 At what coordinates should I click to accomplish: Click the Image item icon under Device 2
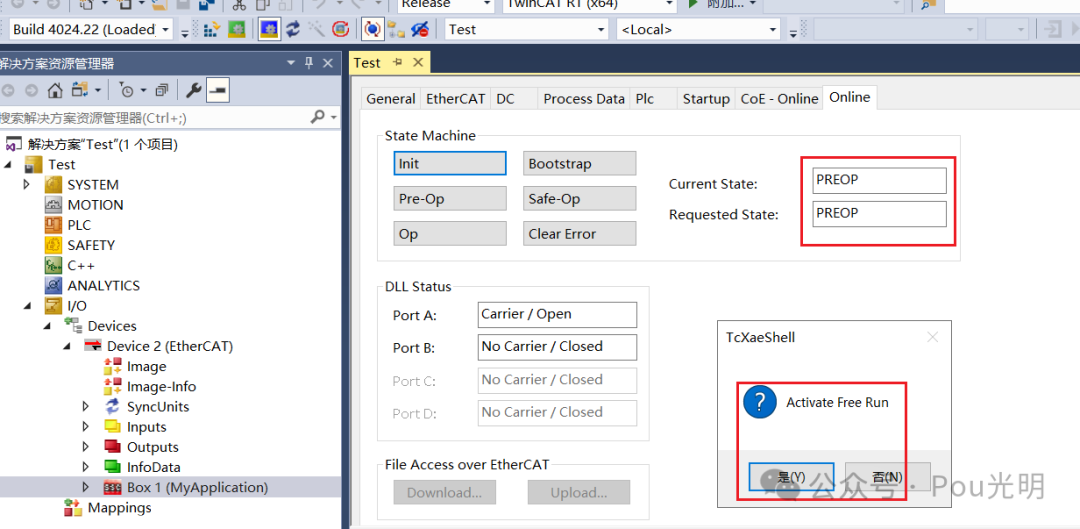[x=112, y=366]
